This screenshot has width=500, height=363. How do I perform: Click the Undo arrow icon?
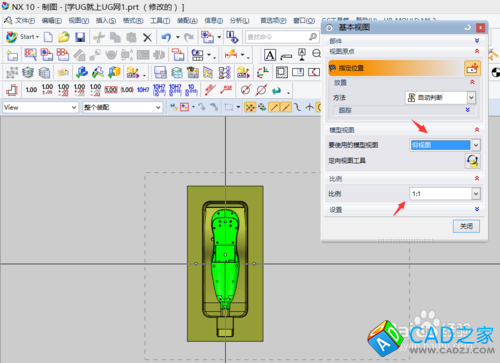coord(166,37)
